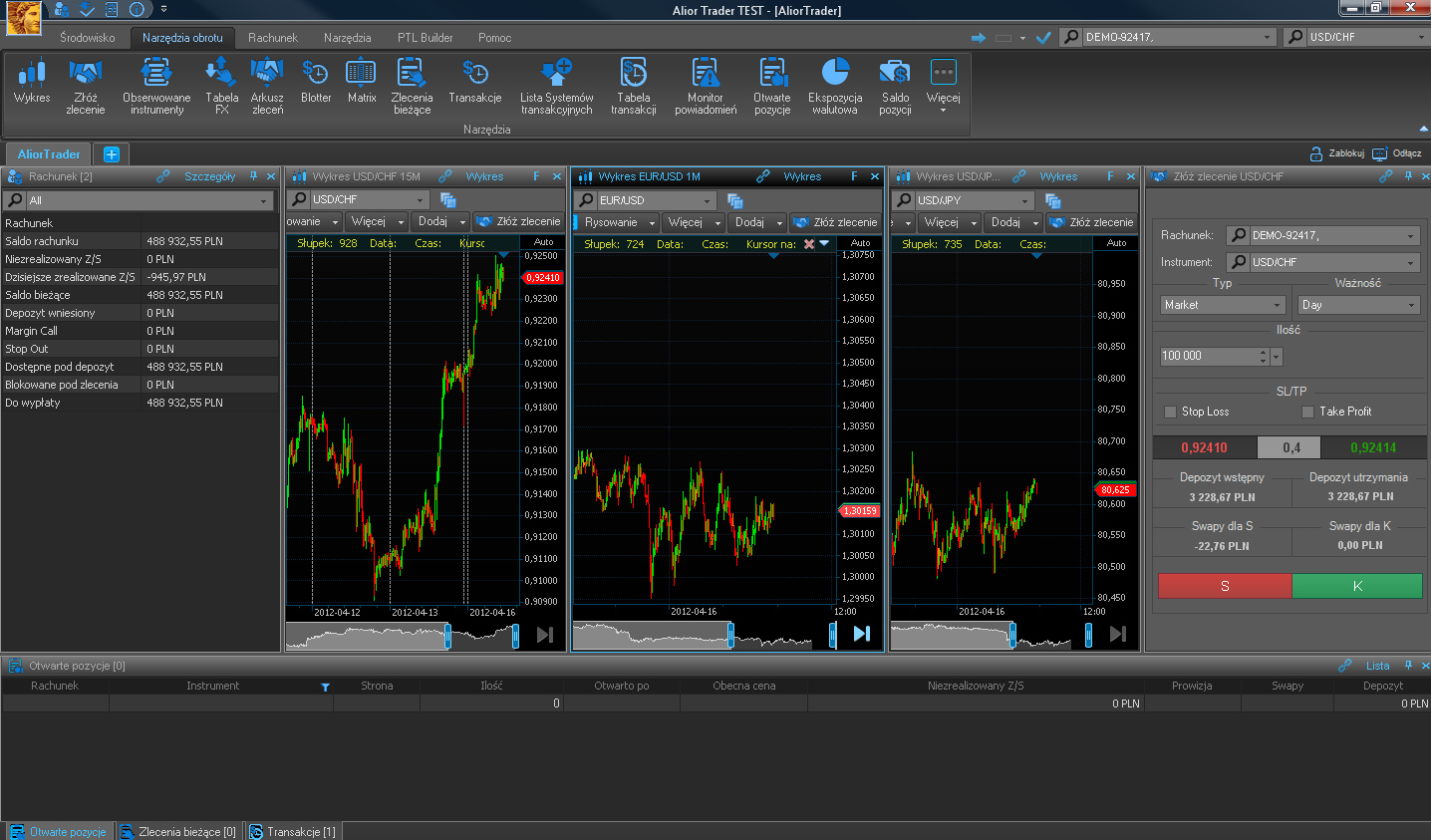The image size is (1431, 840).
Task: Open Lista link in Otwarte pozycje panel
Action: (1377, 666)
